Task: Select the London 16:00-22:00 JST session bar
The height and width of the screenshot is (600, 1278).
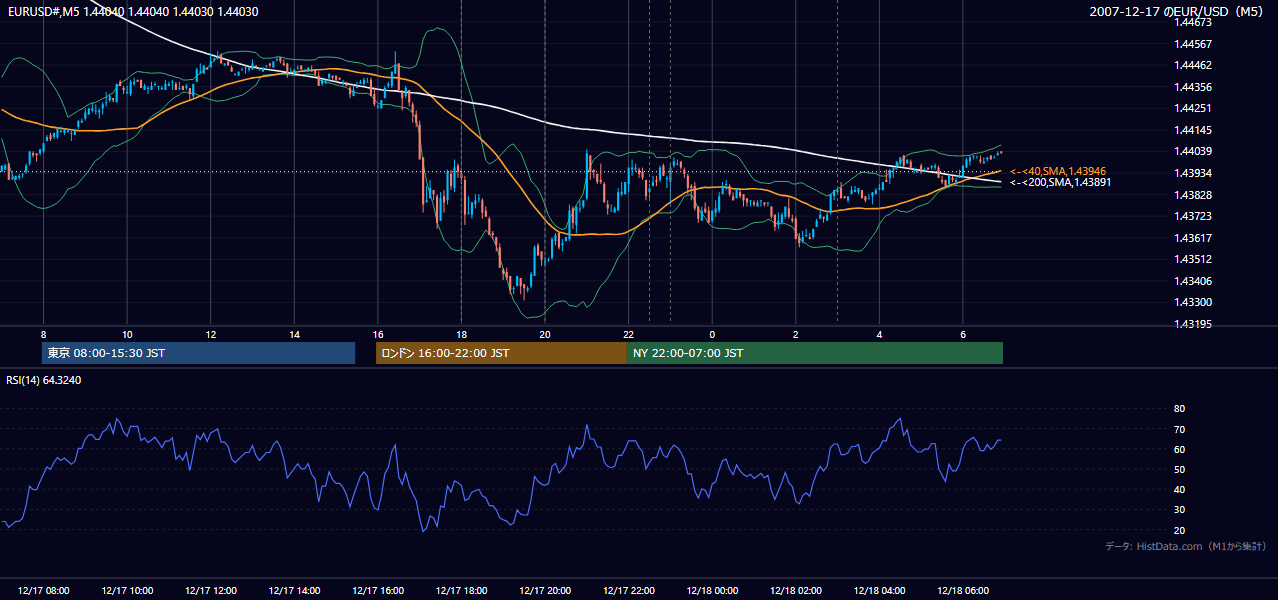Action: tap(501, 353)
